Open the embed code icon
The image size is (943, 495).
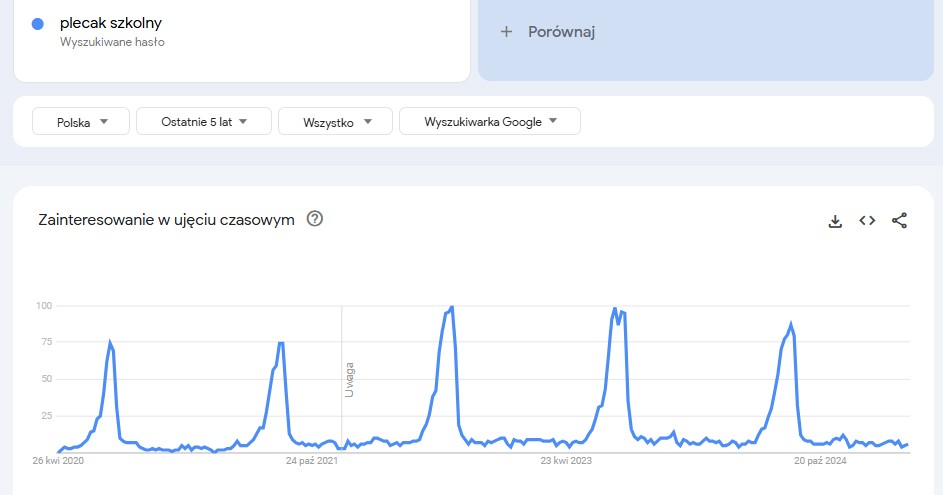click(867, 221)
